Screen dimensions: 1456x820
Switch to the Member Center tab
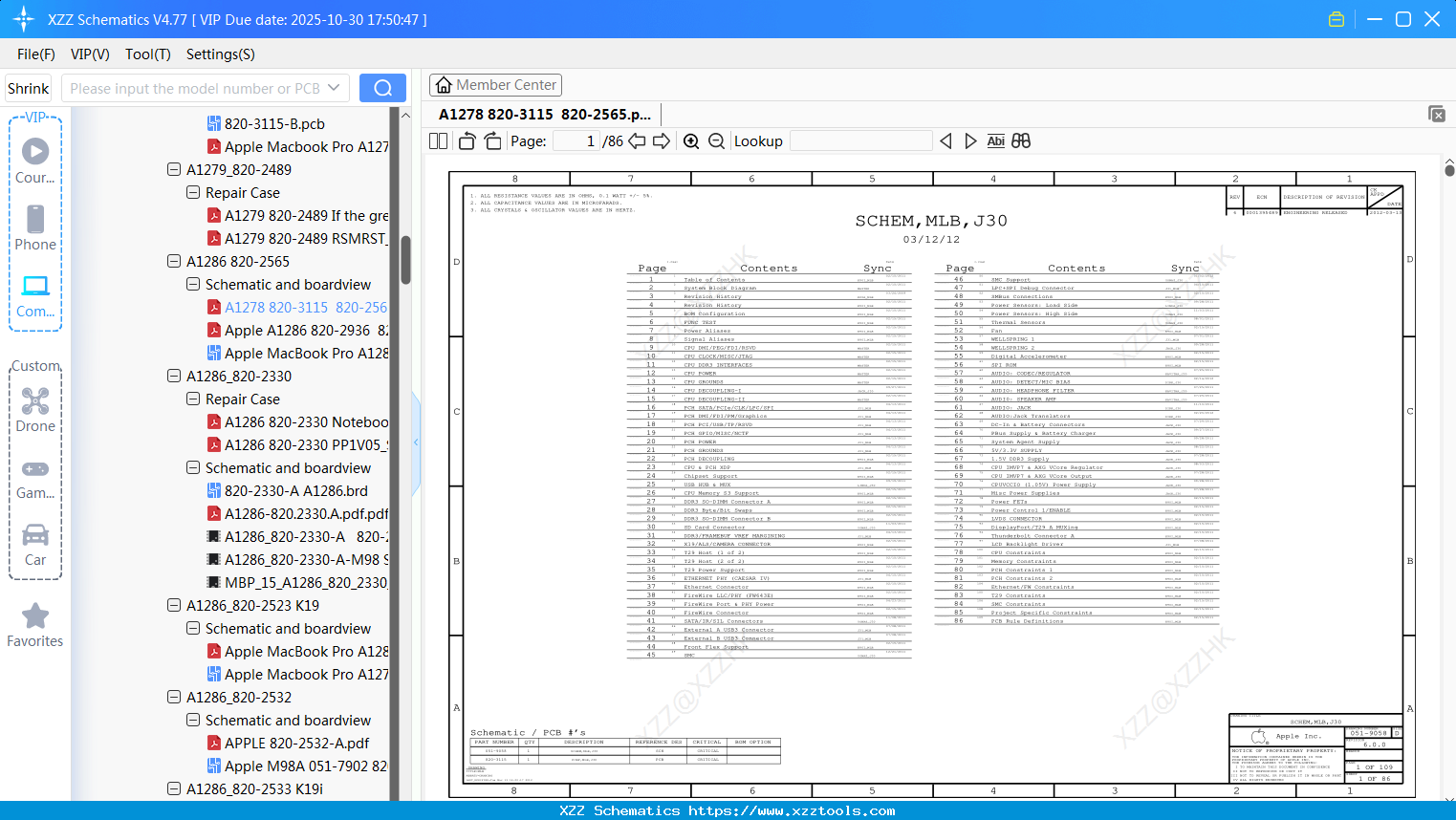495,85
